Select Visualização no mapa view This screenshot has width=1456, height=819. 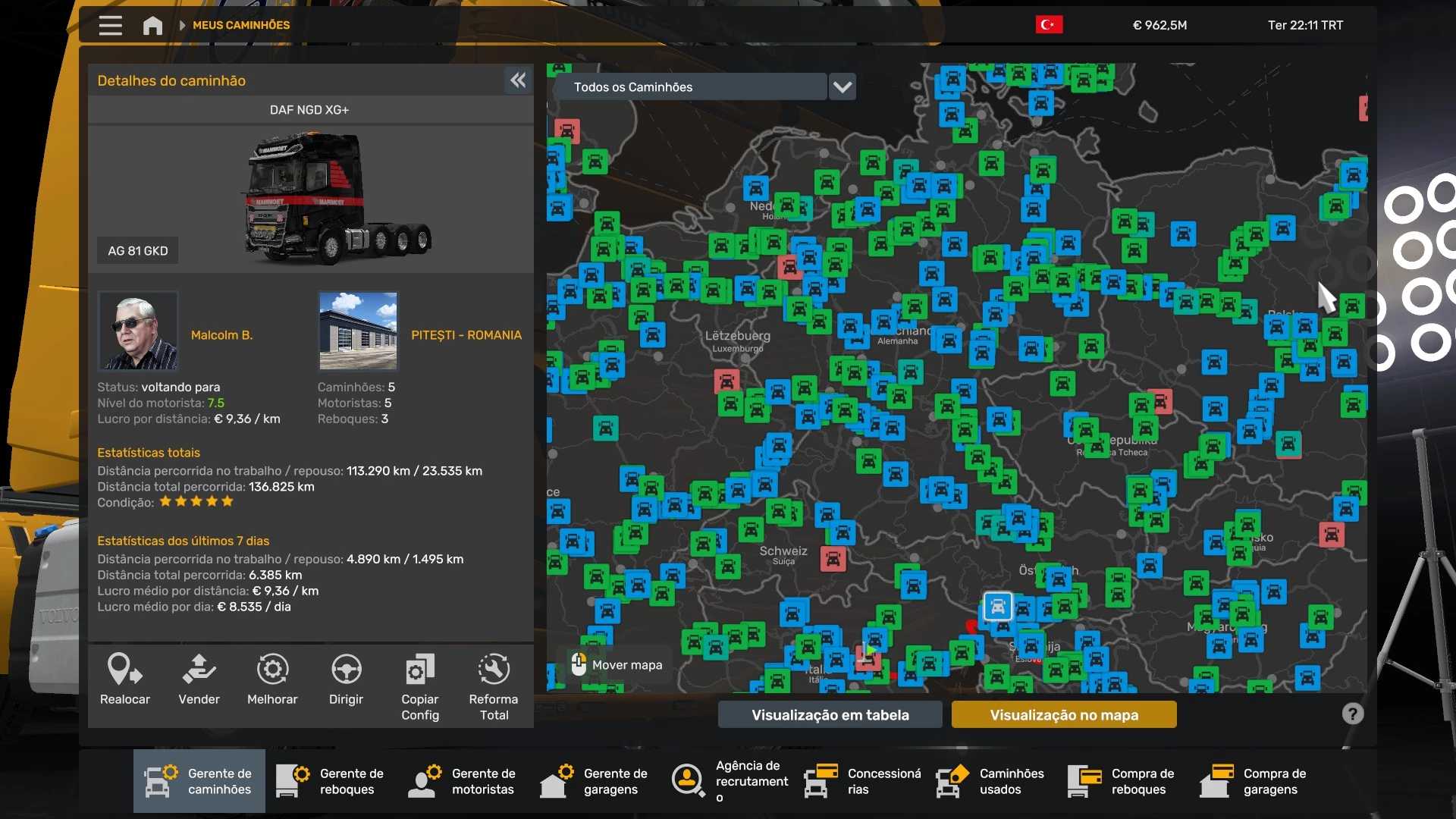[x=1063, y=714]
